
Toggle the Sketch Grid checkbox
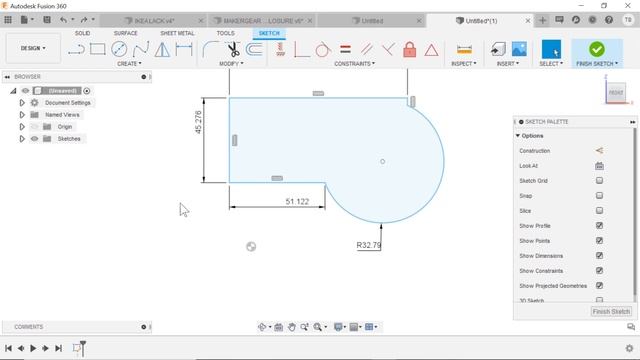click(599, 180)
